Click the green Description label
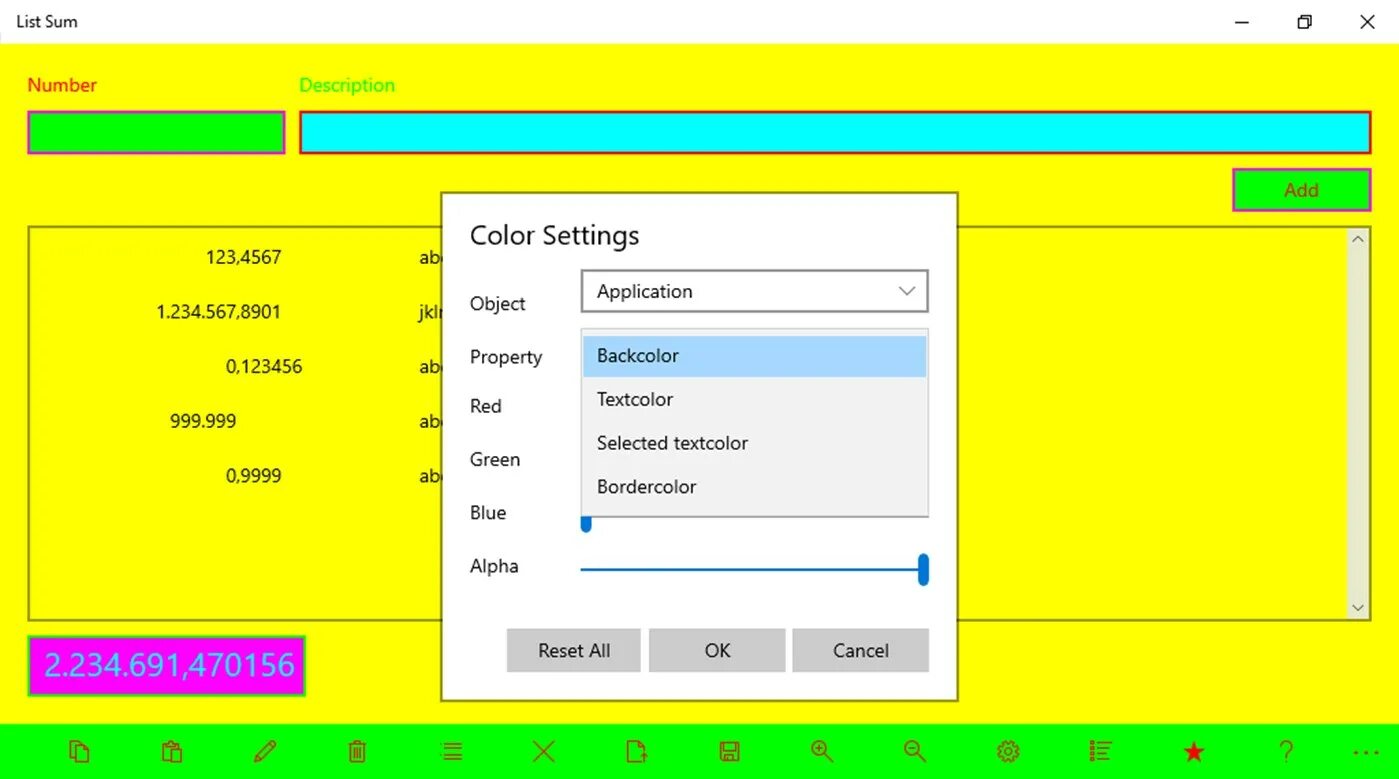1399x779 pixels. [x=347, y=85]
